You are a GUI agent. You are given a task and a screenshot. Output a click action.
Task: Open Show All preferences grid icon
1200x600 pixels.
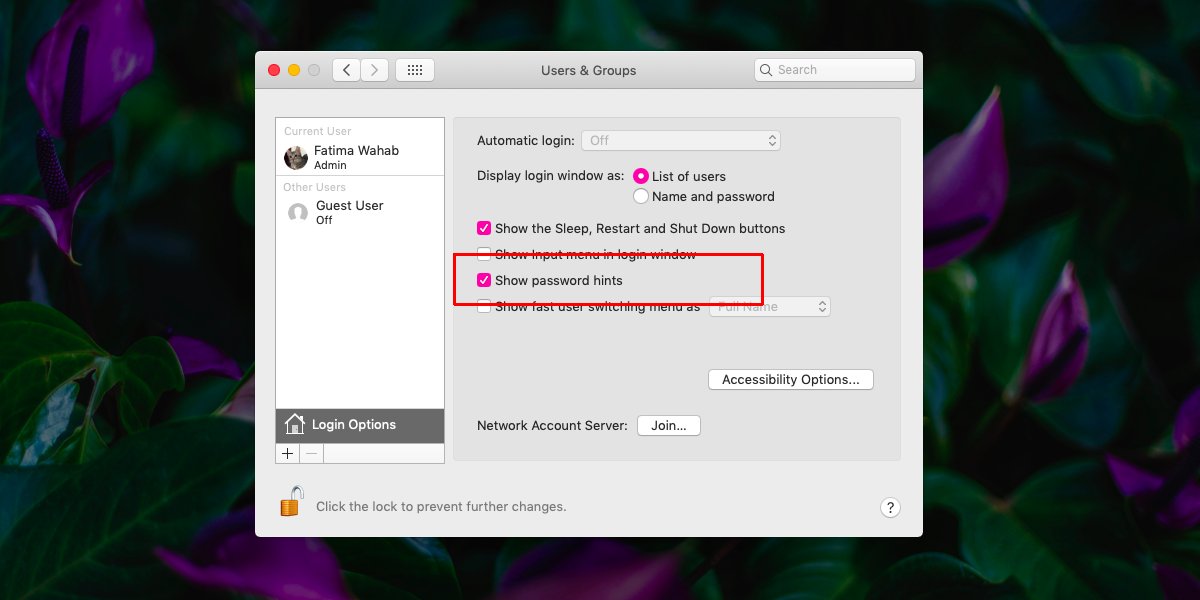pos(415,70)
